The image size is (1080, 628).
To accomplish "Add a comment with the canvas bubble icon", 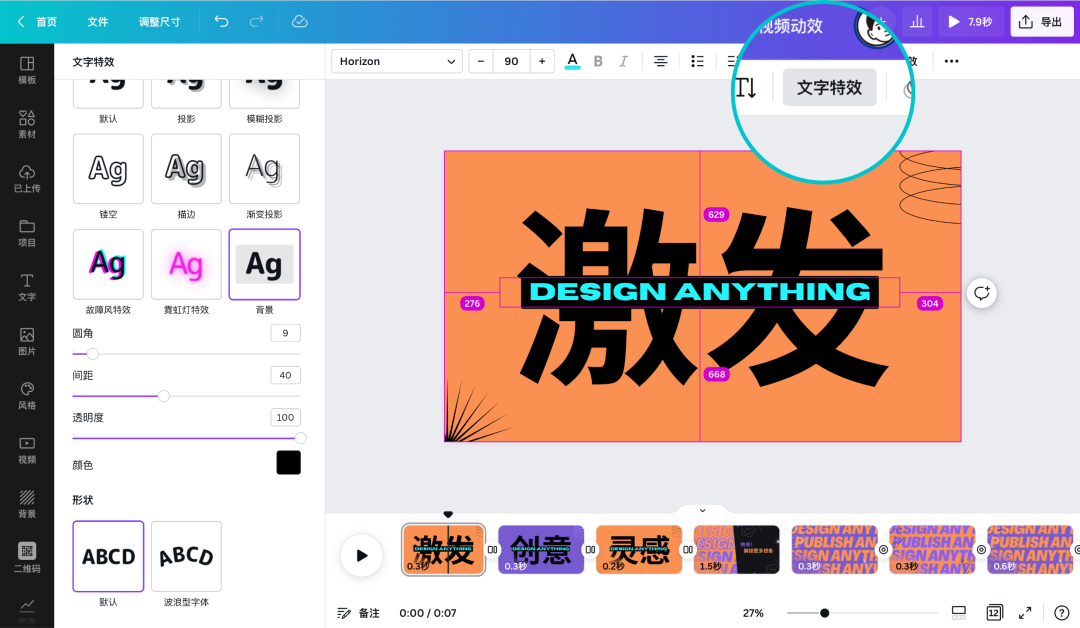I will (982, 293).
